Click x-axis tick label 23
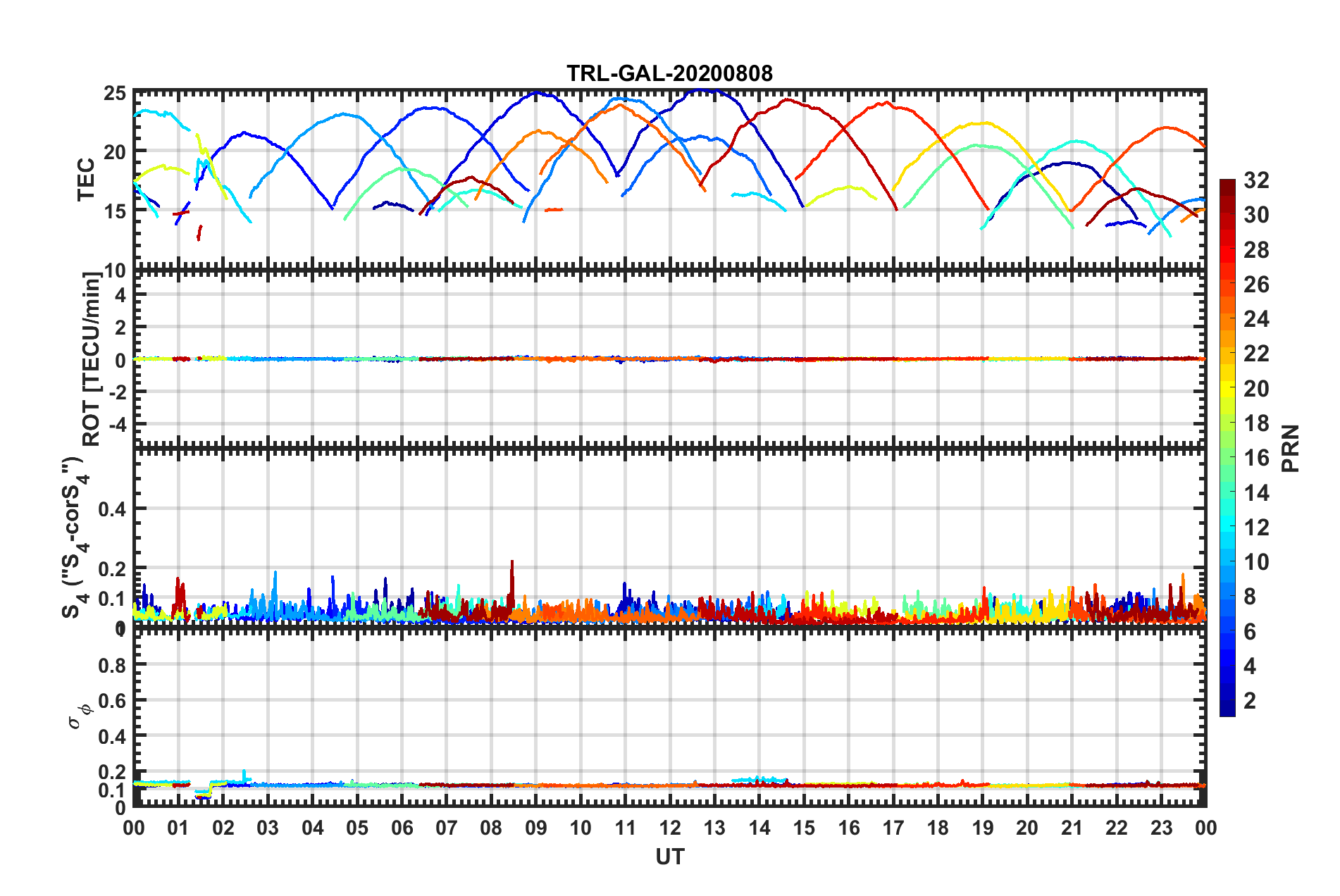The height and width of the screenshot is (896, 1340). point(1161,828)
